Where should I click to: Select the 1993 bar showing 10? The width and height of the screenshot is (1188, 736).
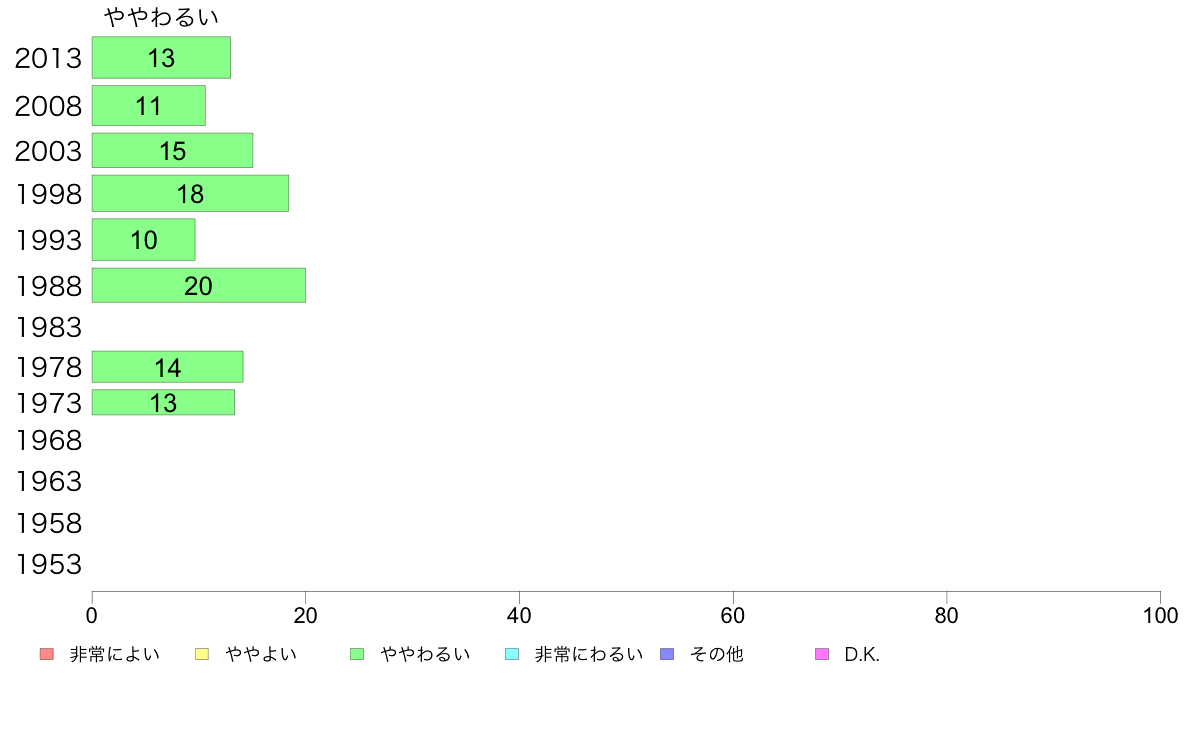(x=144, y=240)
